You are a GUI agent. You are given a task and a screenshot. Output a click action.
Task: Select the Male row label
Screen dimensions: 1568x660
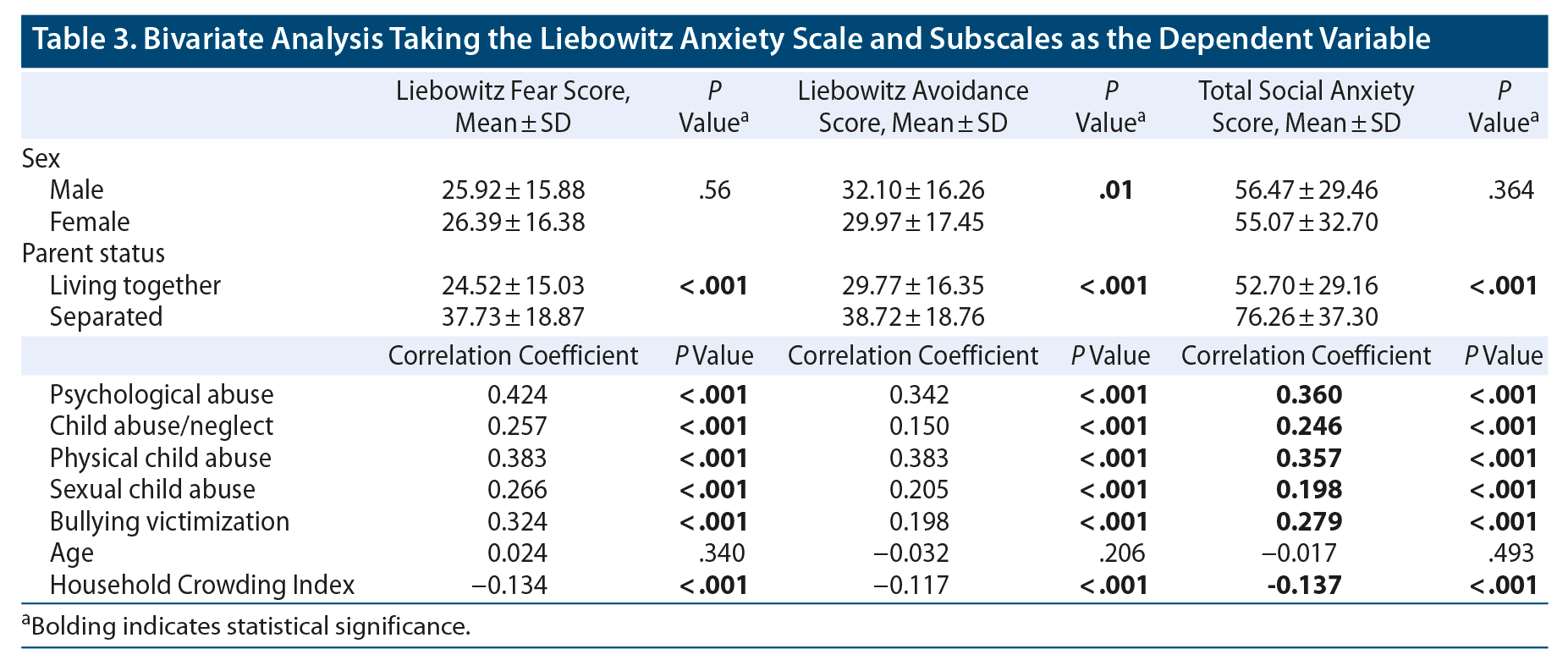[76, 190]
